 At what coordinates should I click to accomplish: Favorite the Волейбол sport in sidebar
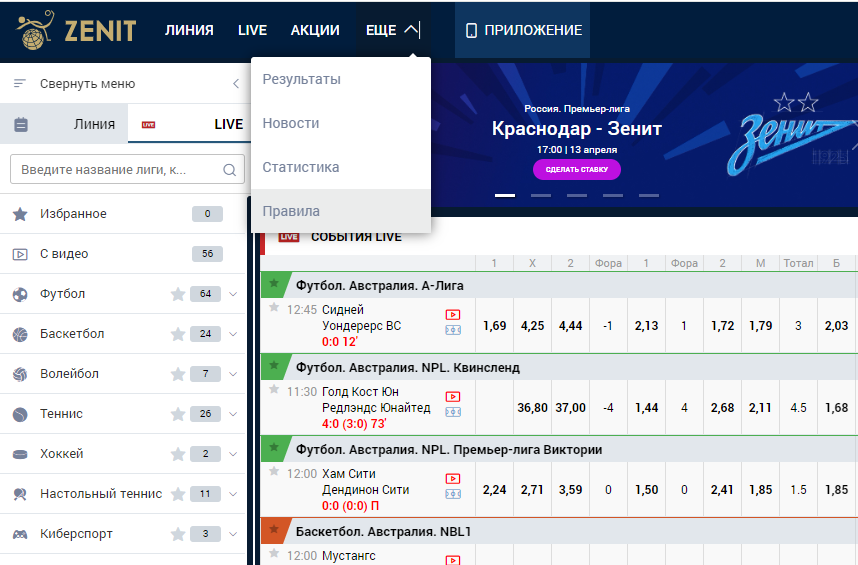pos(178,374)
